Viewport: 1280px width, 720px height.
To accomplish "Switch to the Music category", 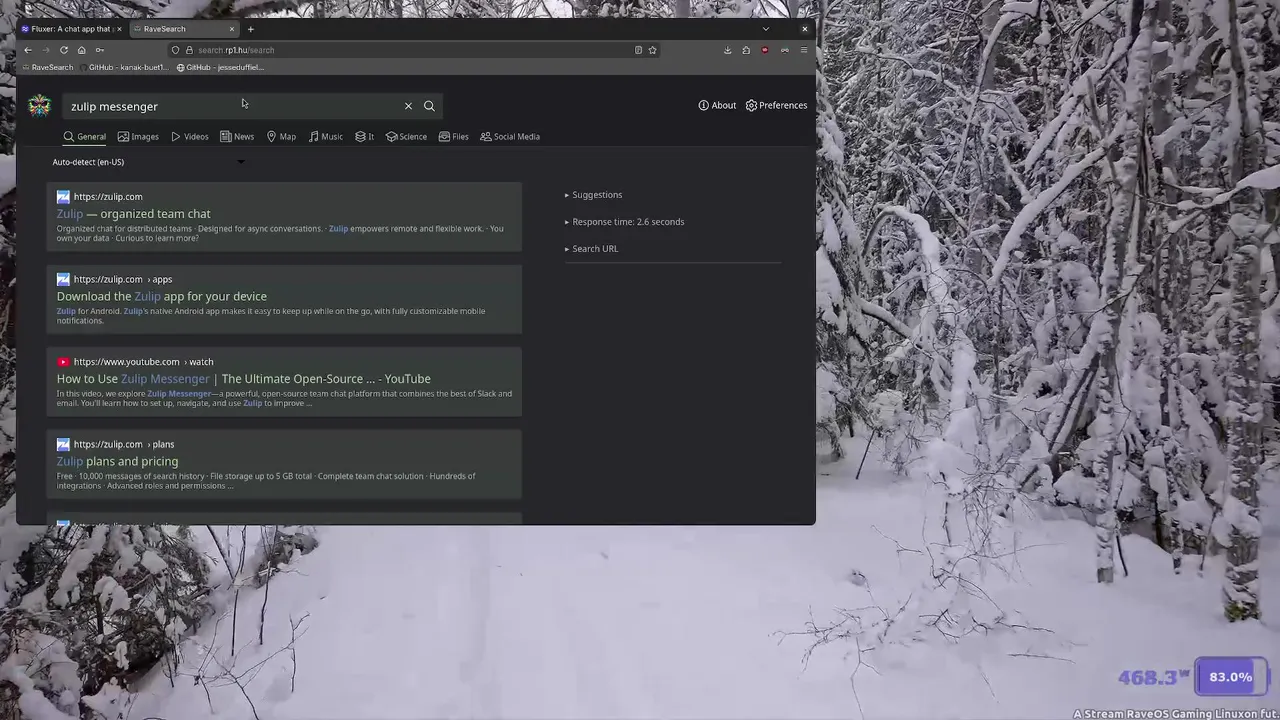I will 325,136.
